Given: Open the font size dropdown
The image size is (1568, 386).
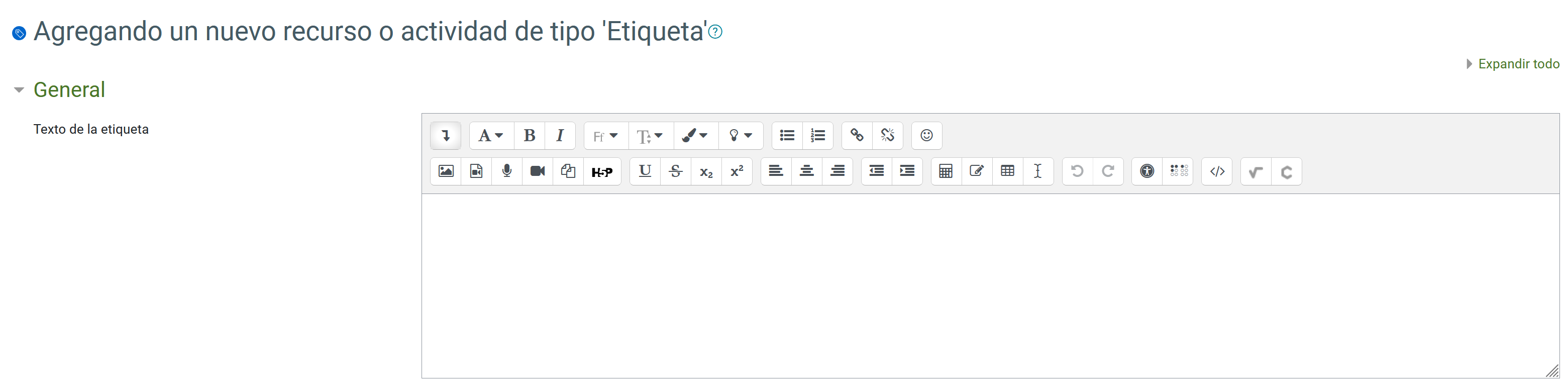Looking at the screenshot, I should coord(651,135).
